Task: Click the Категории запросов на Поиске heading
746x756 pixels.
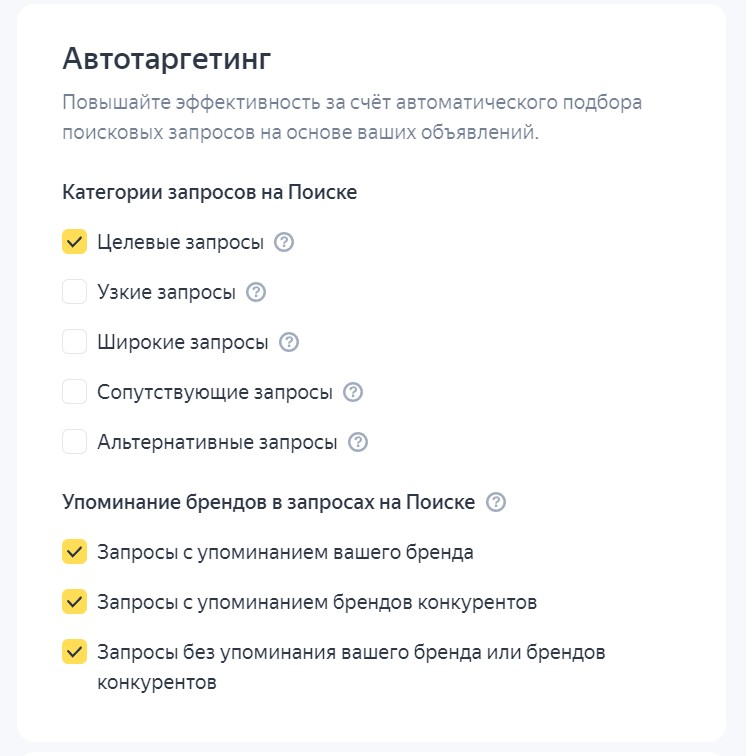Action: click(209, 192)
